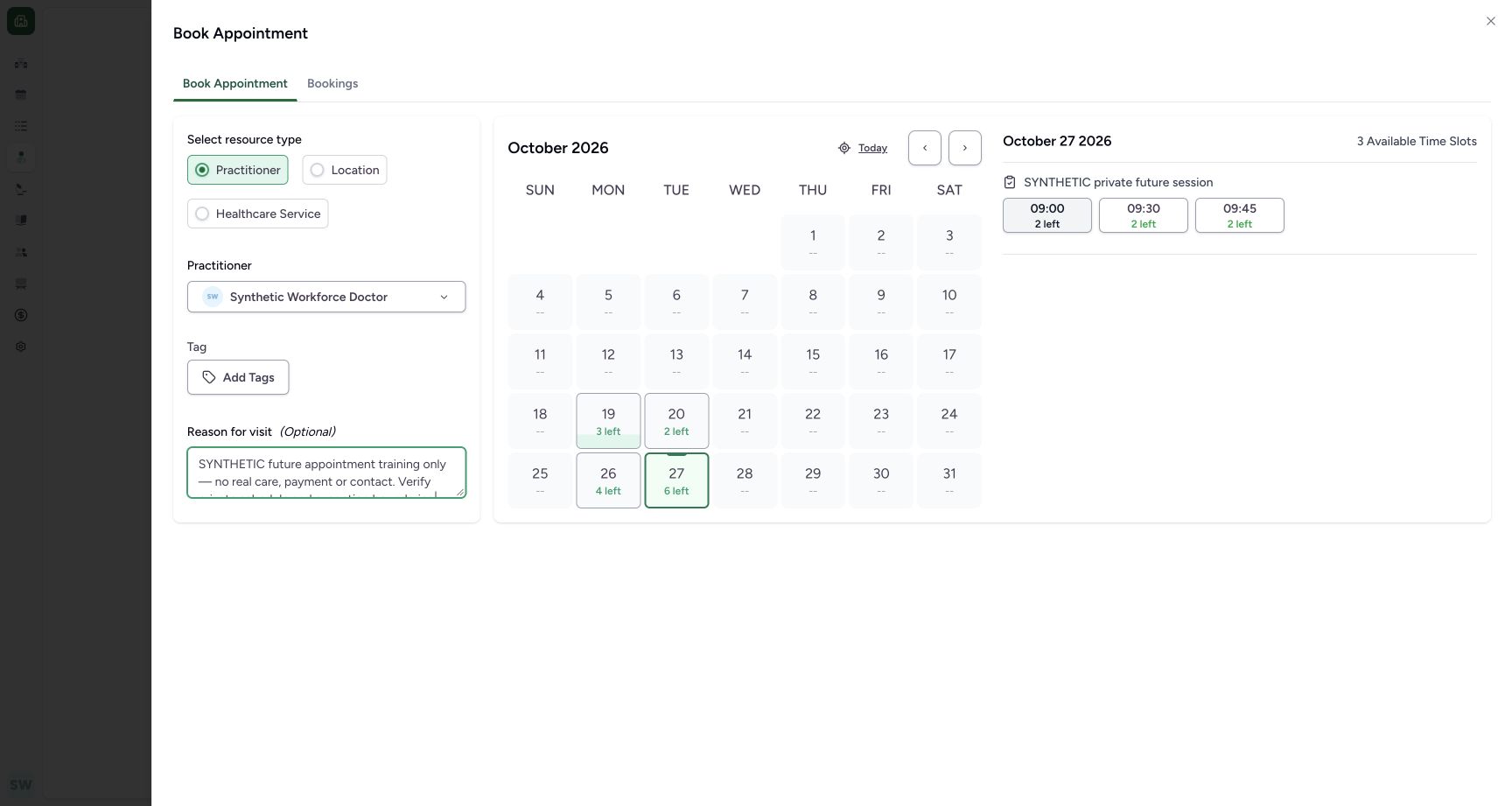This screenshot has height=806, width=1512.
Task: Select October 20 with 2 left
Action: pyautogui.click(x=676, y=421)
